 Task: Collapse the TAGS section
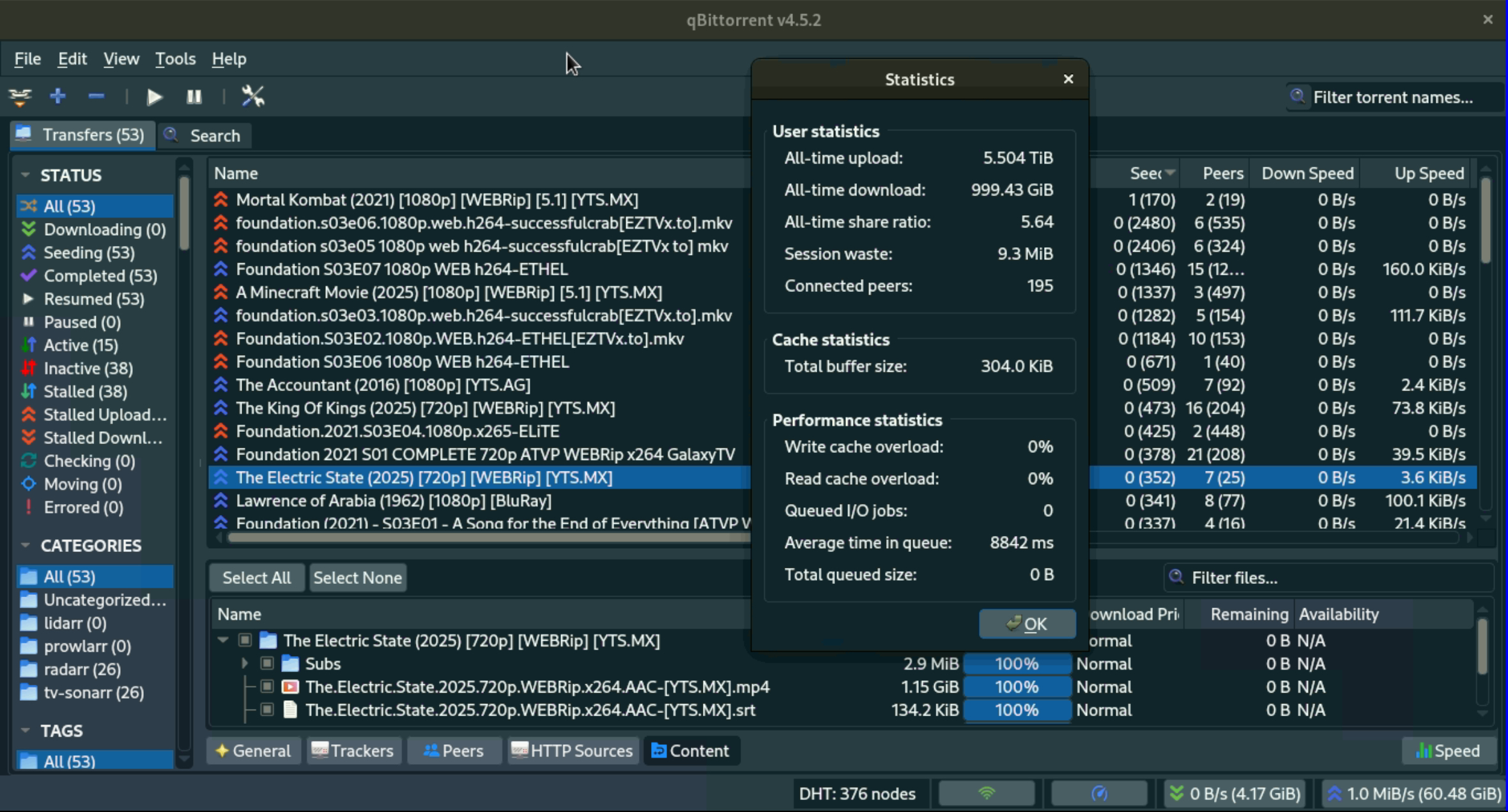pyautogui.click(x=26, y=730)
